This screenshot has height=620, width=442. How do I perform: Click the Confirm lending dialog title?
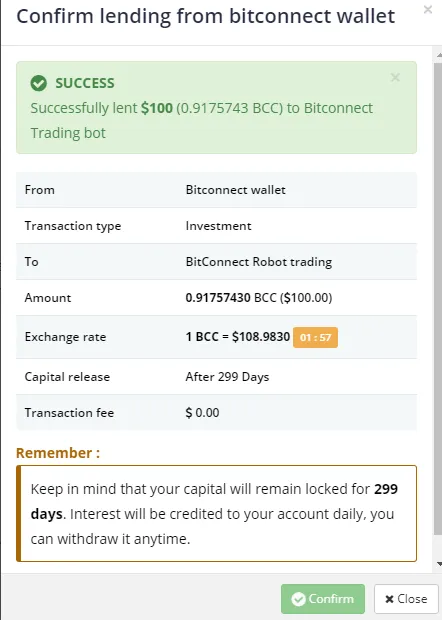pos(206,17)
